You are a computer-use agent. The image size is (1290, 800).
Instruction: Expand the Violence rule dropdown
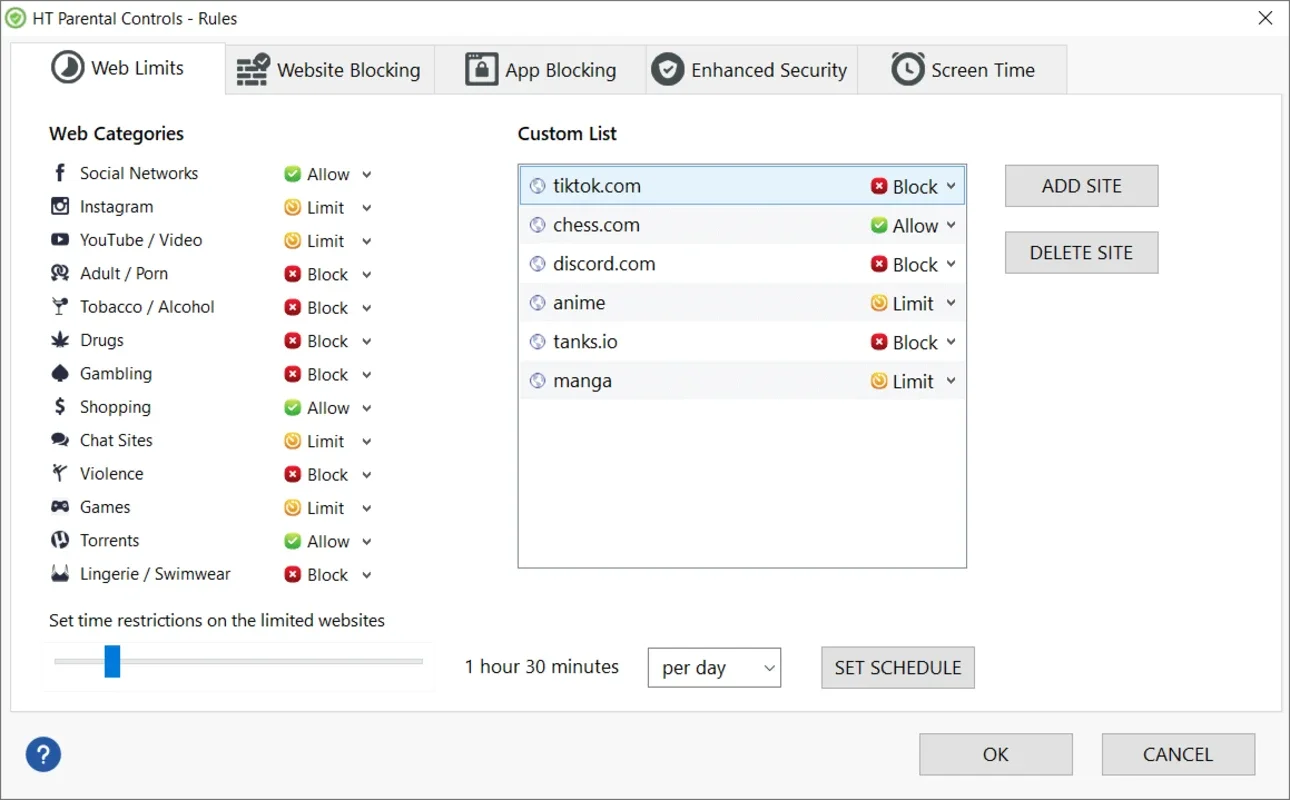pyautogui.click(x=367, y=475)
